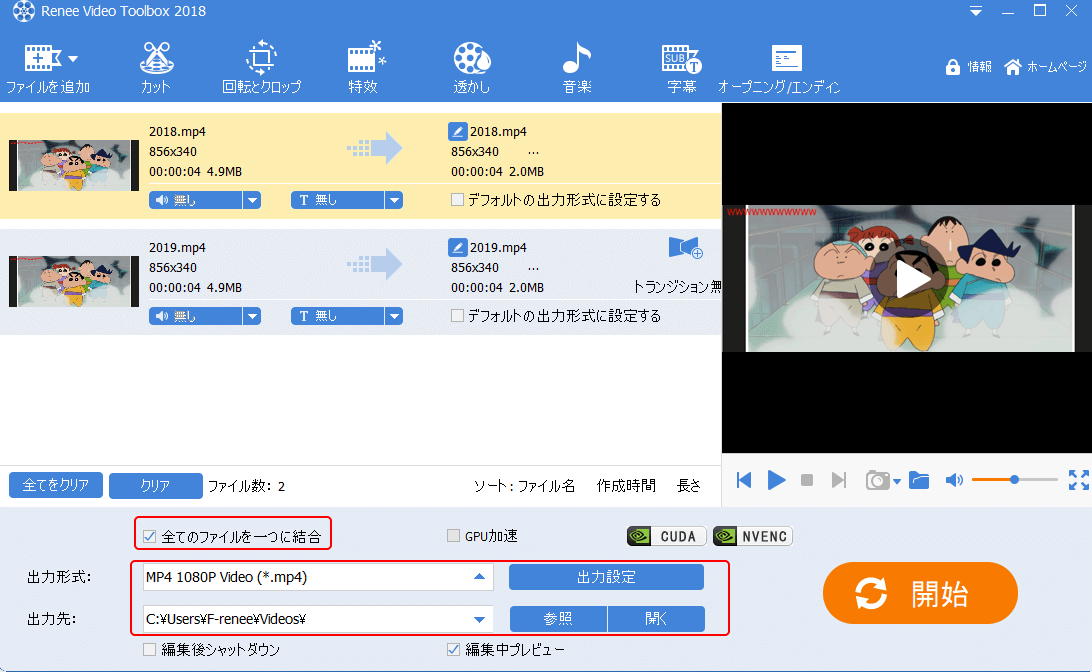This screenshot has width=1092, height=672.
Task: Click 参照 browse button
Action: 559,619
